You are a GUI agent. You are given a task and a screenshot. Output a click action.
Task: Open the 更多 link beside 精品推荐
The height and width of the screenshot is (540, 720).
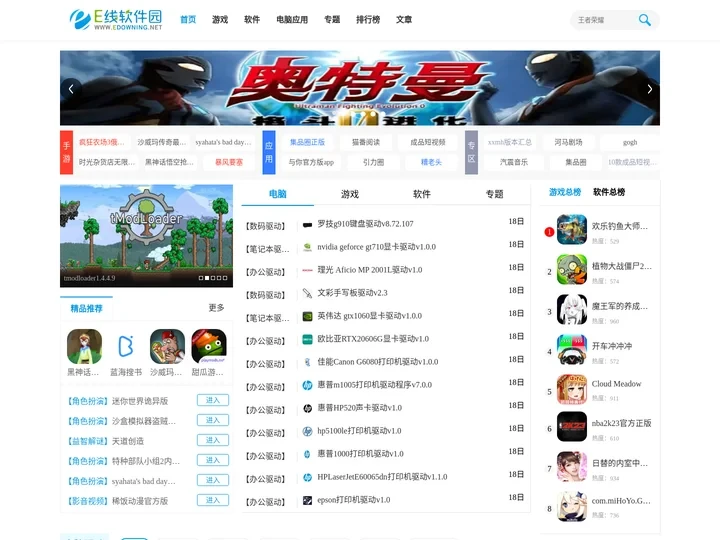pos(216,308)
